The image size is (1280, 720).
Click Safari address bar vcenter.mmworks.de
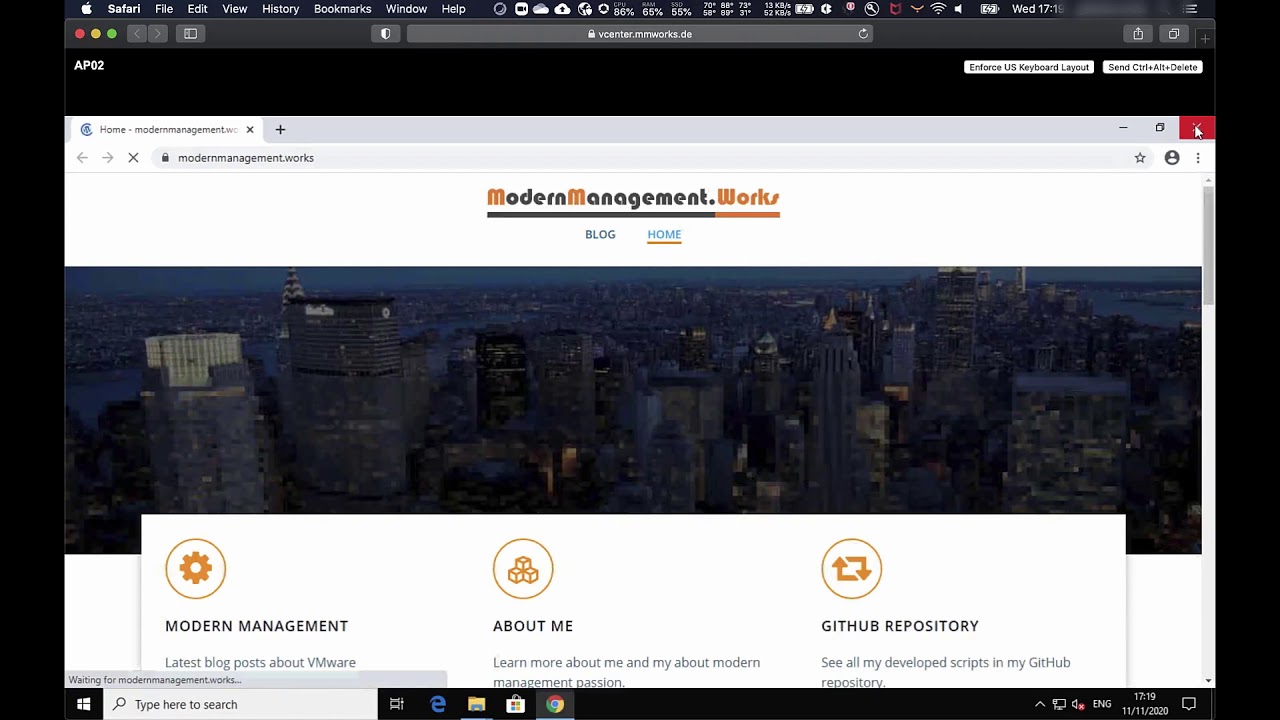[640, 34]
